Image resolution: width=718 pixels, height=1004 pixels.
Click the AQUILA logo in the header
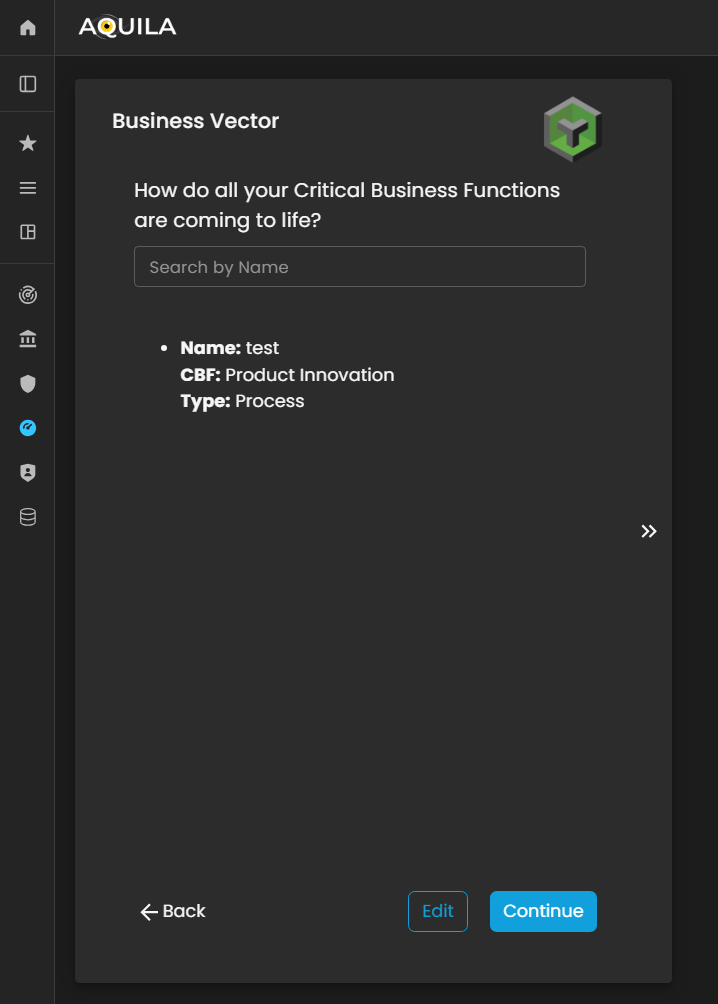pos(127,27)
